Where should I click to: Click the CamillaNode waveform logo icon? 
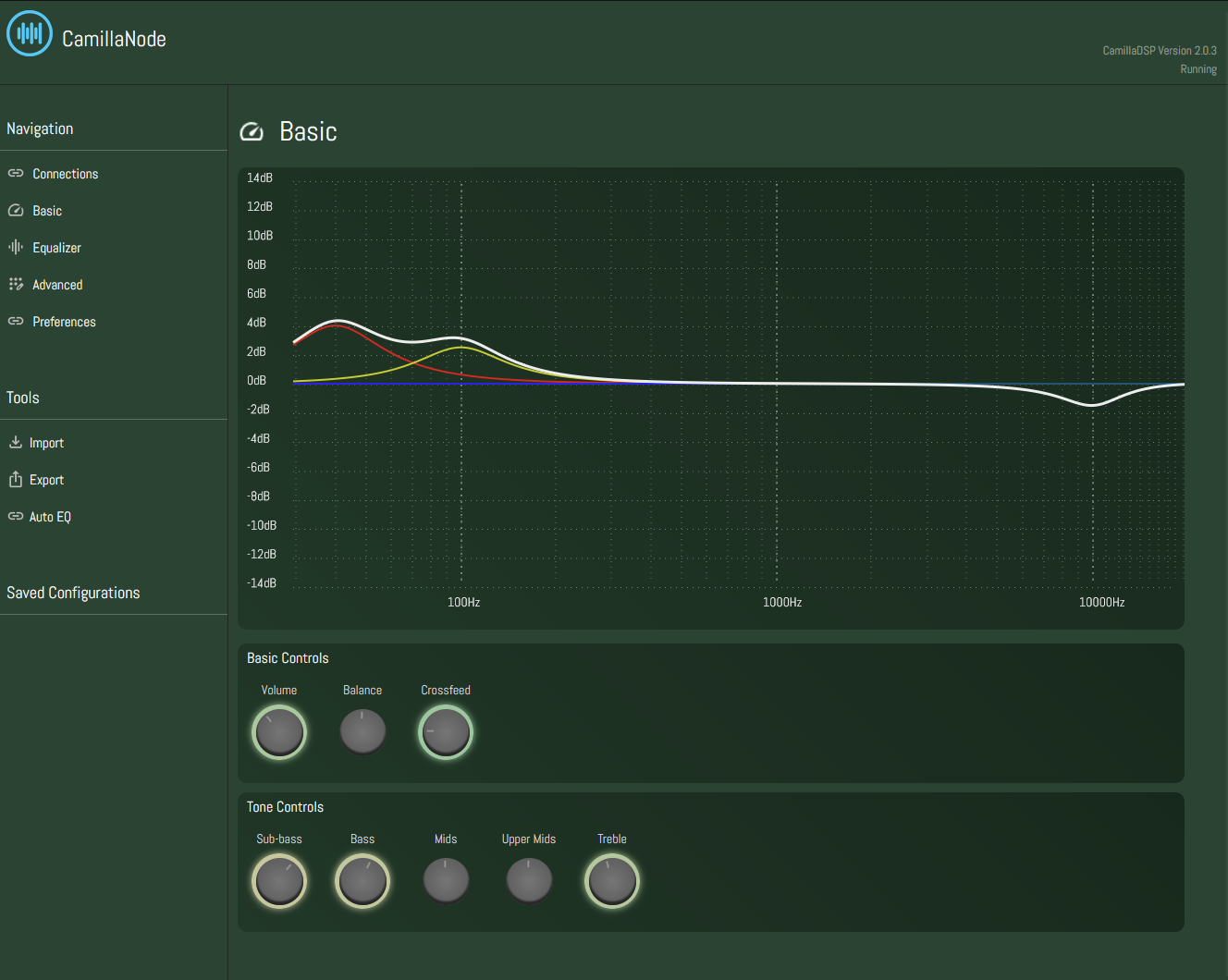[x=30, y=33]
